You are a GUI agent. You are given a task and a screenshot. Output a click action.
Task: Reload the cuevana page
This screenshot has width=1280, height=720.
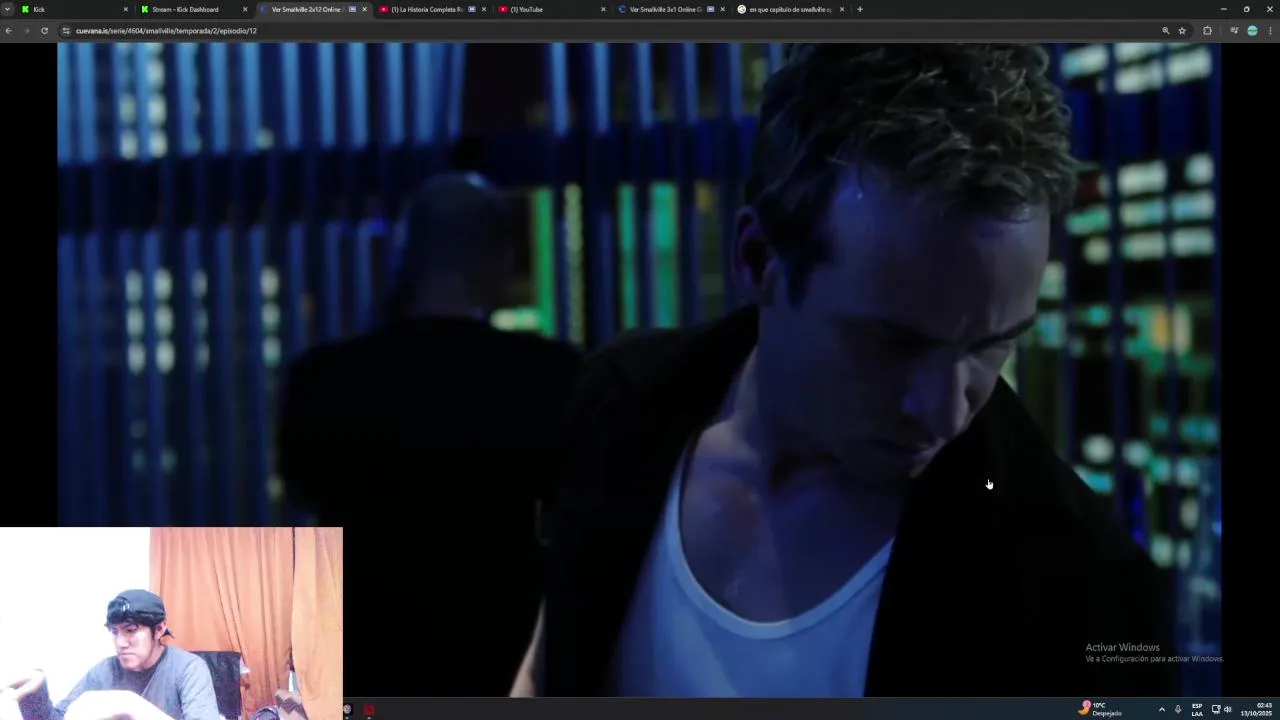tap(44, 31)
